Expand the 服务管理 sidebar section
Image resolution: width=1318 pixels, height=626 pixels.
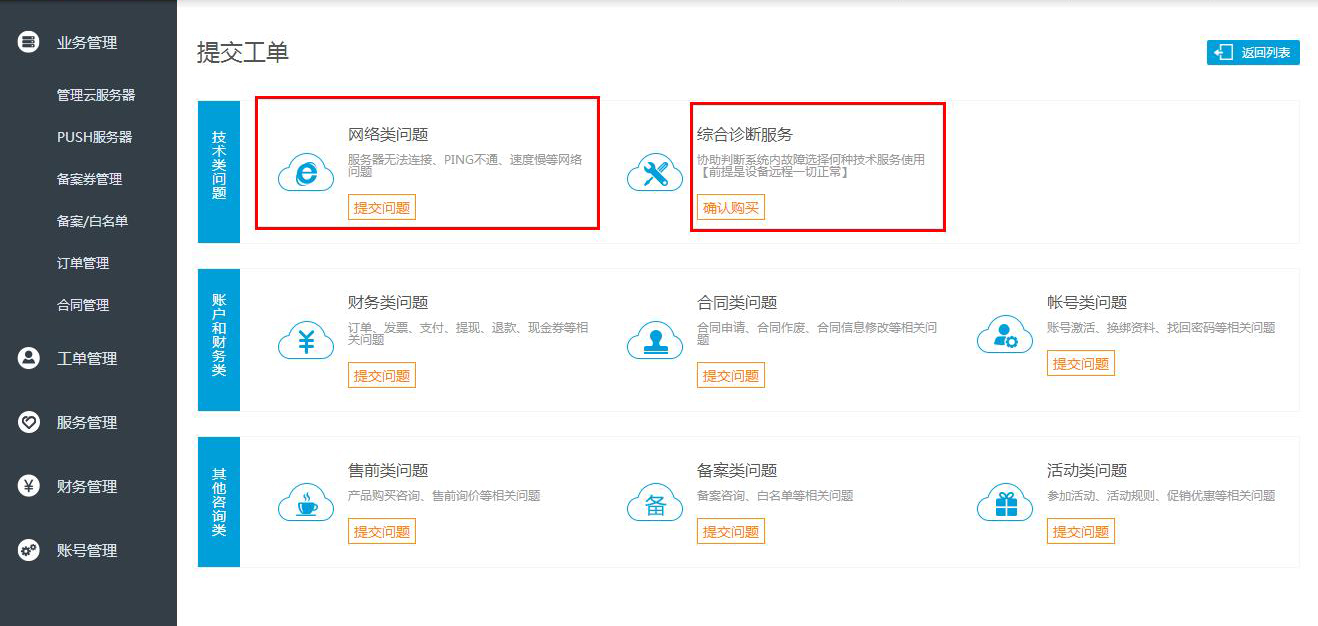pos(88,422)
